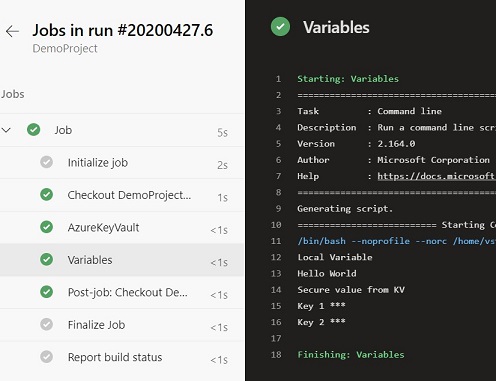496x381 pixels.
Task: Click green check icon for Checkout DemoProject
Action: point(46,195)
